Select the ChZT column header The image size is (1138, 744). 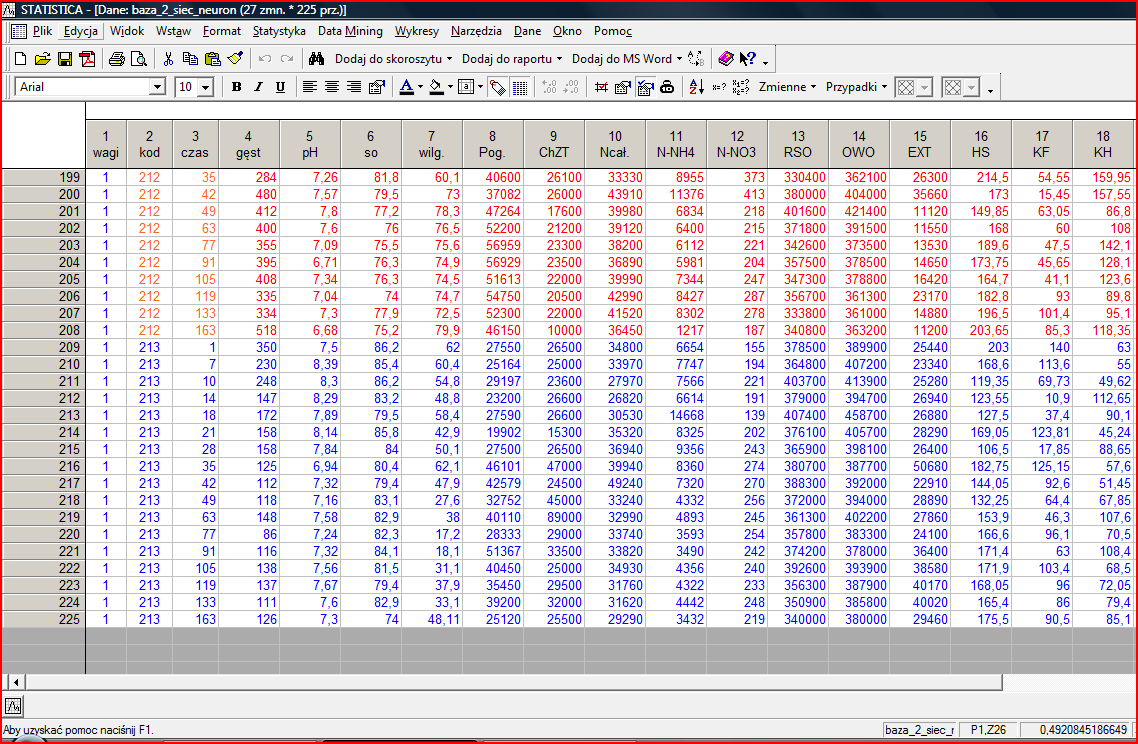[553, 144]
